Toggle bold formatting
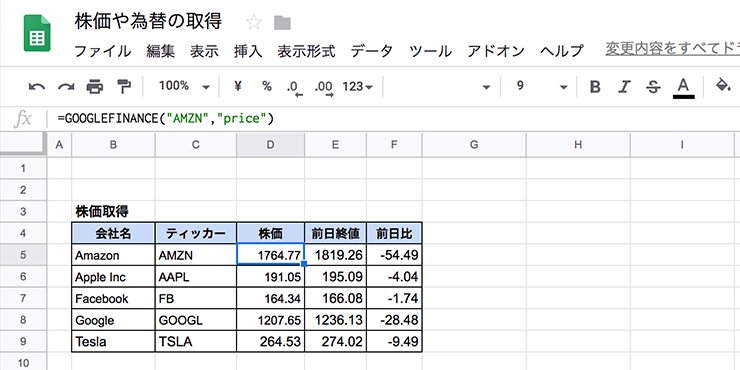740x370 pixels. (596, 86)
